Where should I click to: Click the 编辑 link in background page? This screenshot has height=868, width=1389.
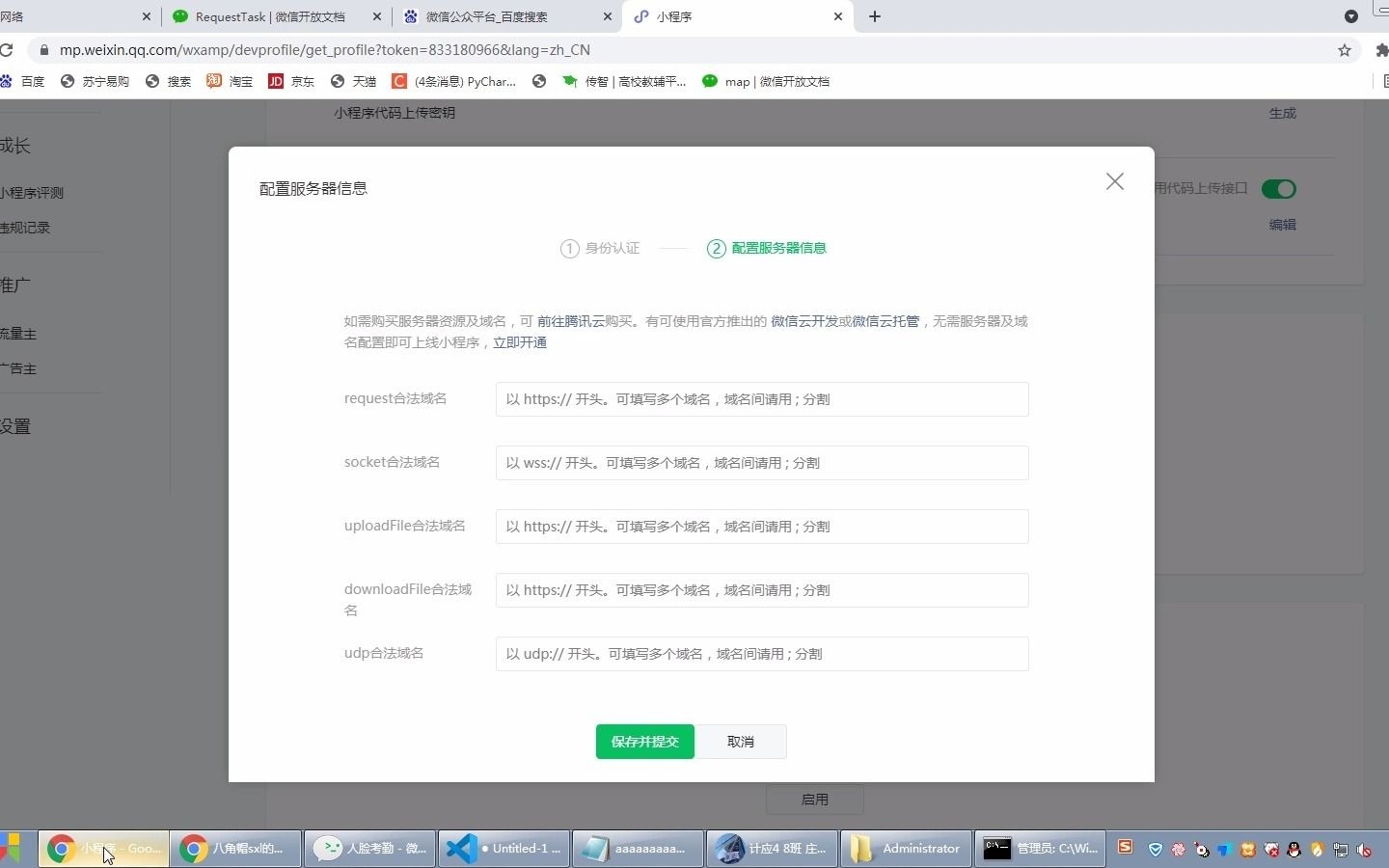tap(1283, 225)
